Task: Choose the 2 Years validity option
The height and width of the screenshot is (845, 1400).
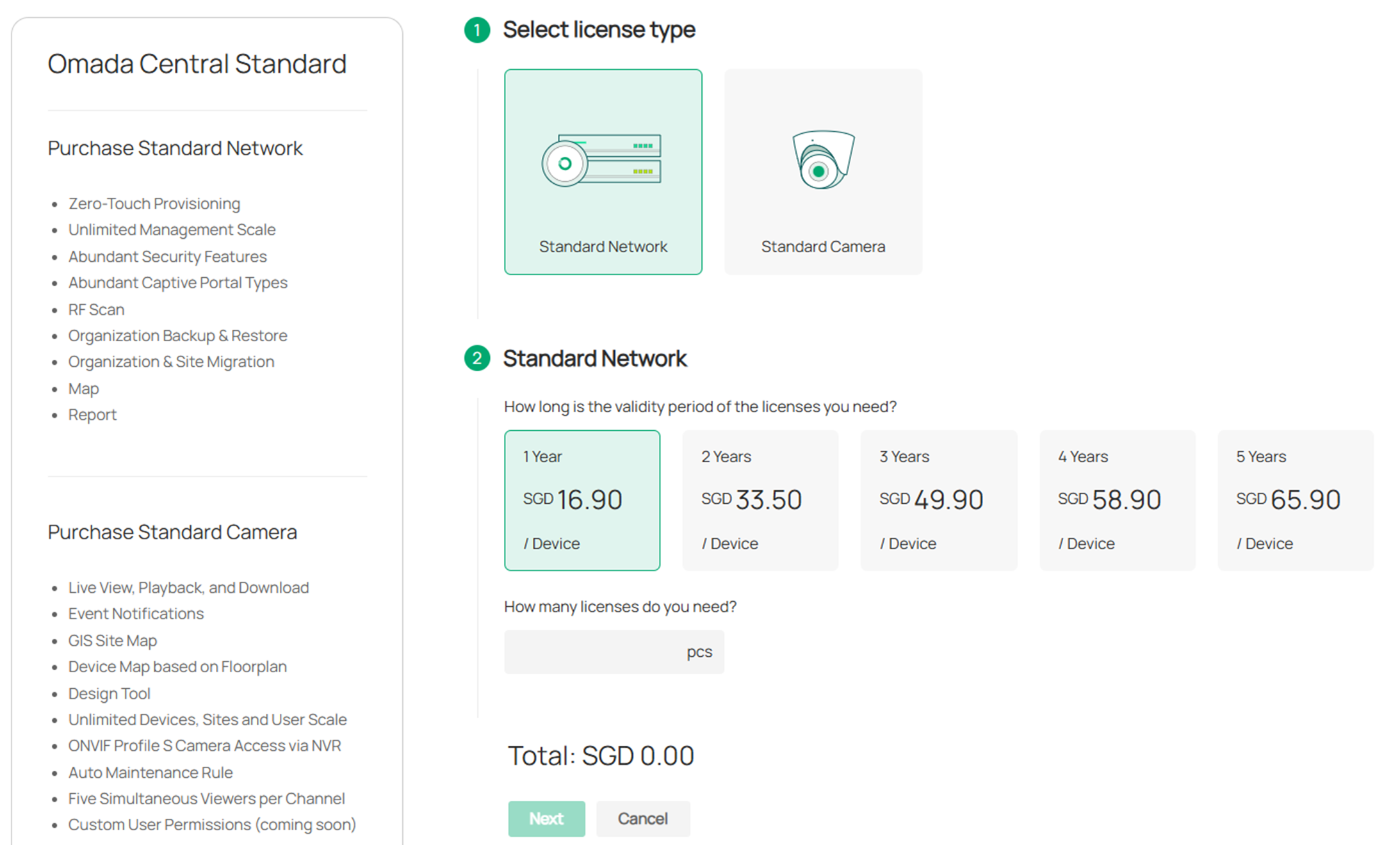Action: point(760,500)
